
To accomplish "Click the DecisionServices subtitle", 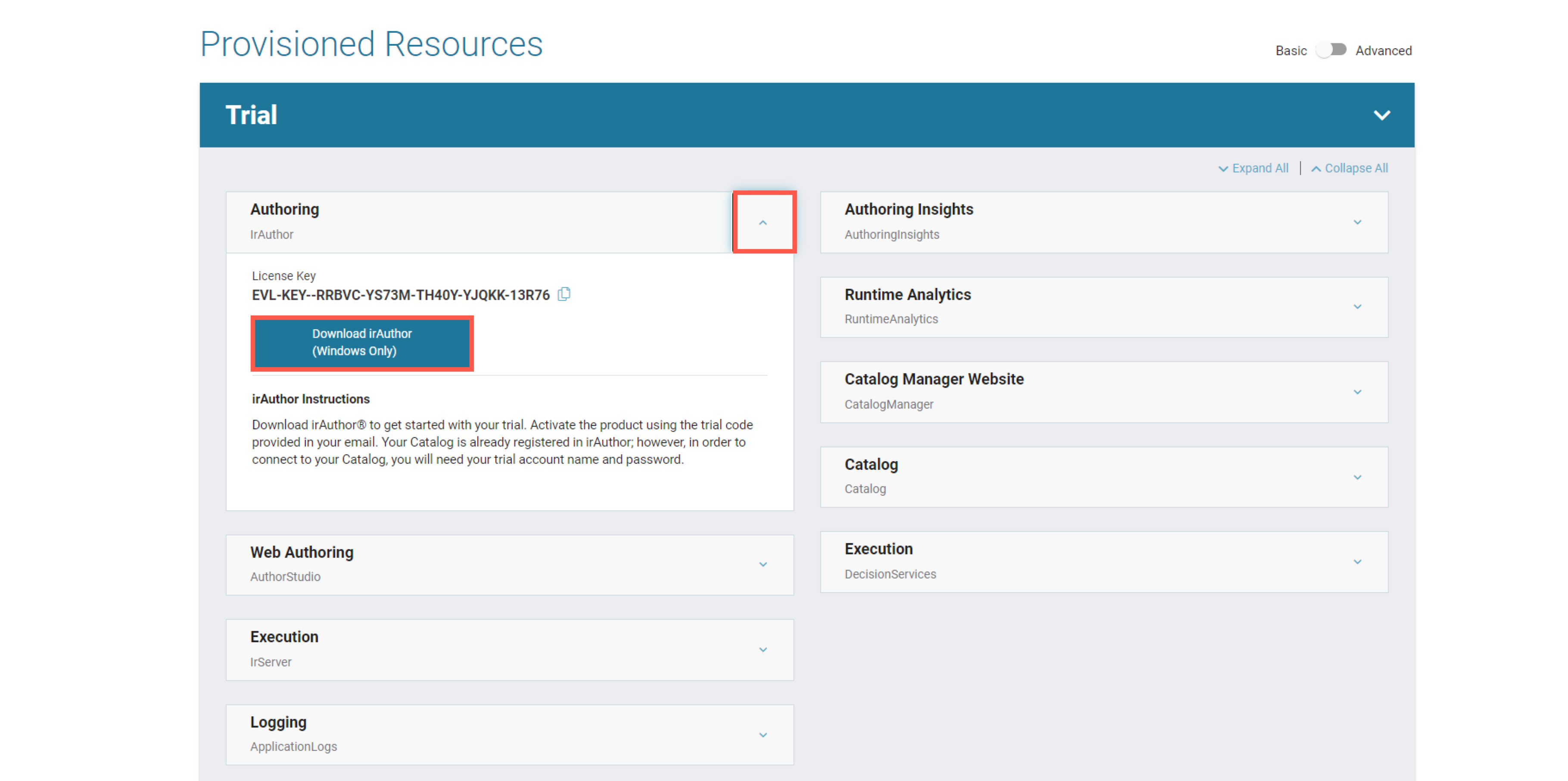I will [x=890, y=575].
